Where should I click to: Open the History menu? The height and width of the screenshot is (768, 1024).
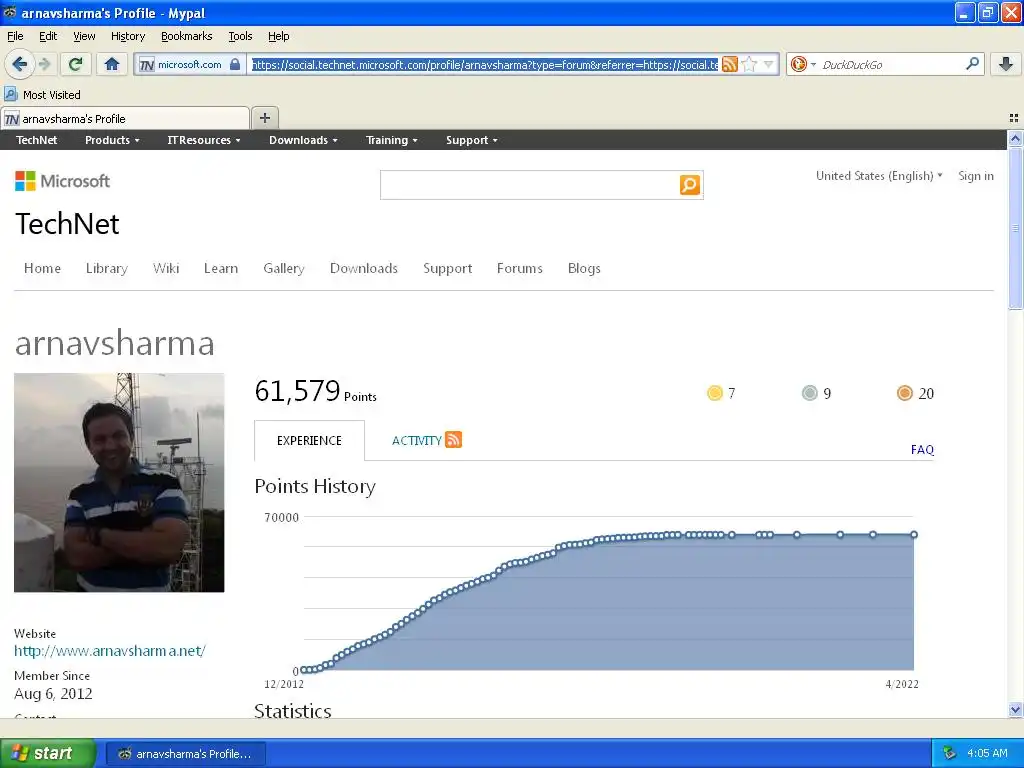point(127,36)
